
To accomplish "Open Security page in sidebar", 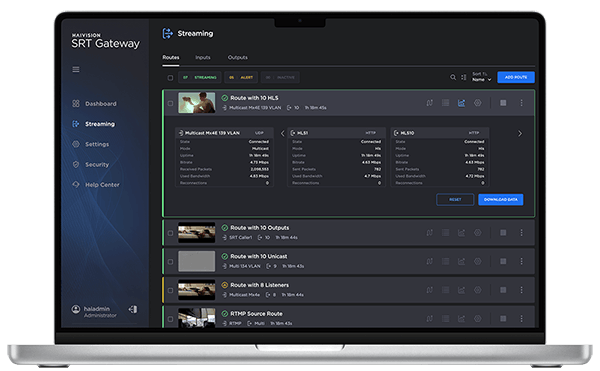I will pos(91,164).
